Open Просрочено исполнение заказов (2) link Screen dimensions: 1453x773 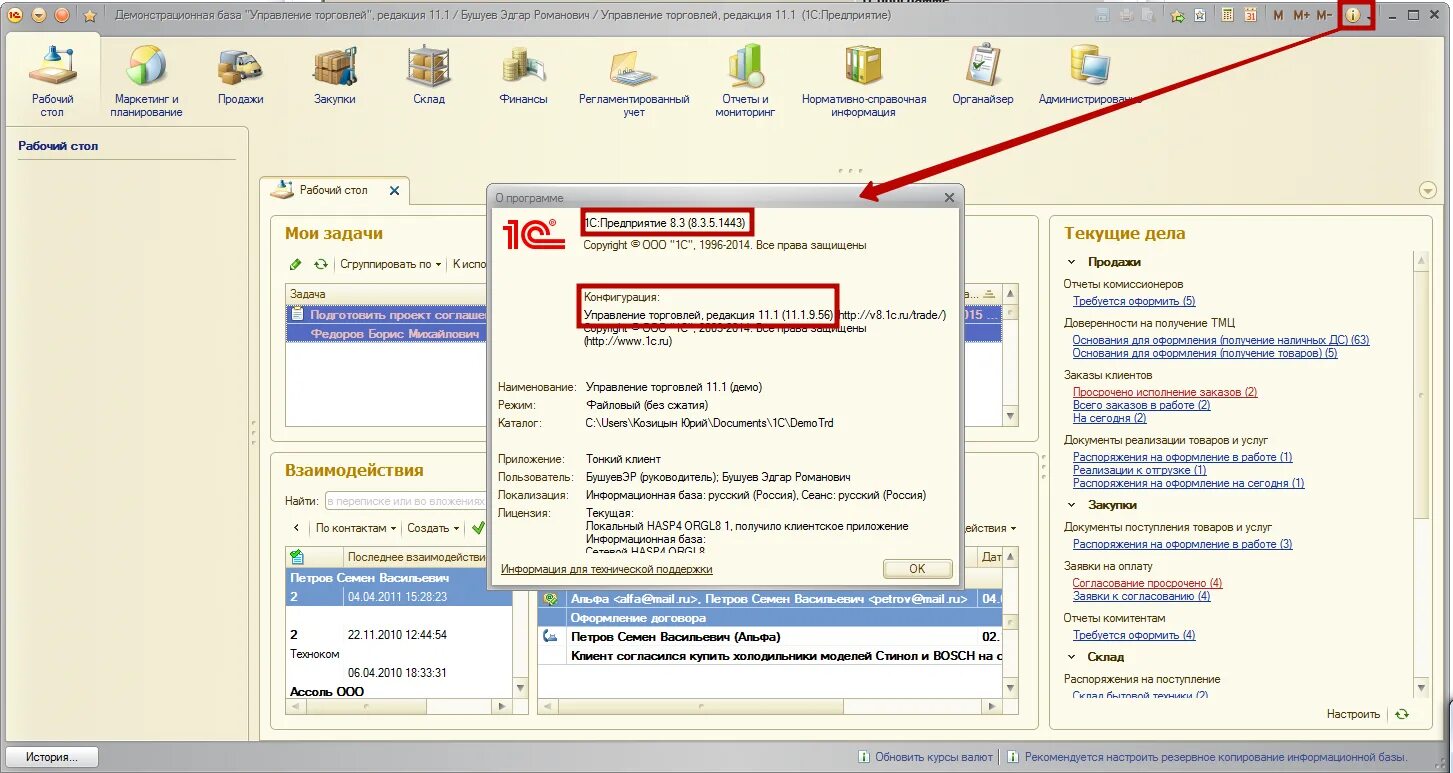(x=1165, y=392)
